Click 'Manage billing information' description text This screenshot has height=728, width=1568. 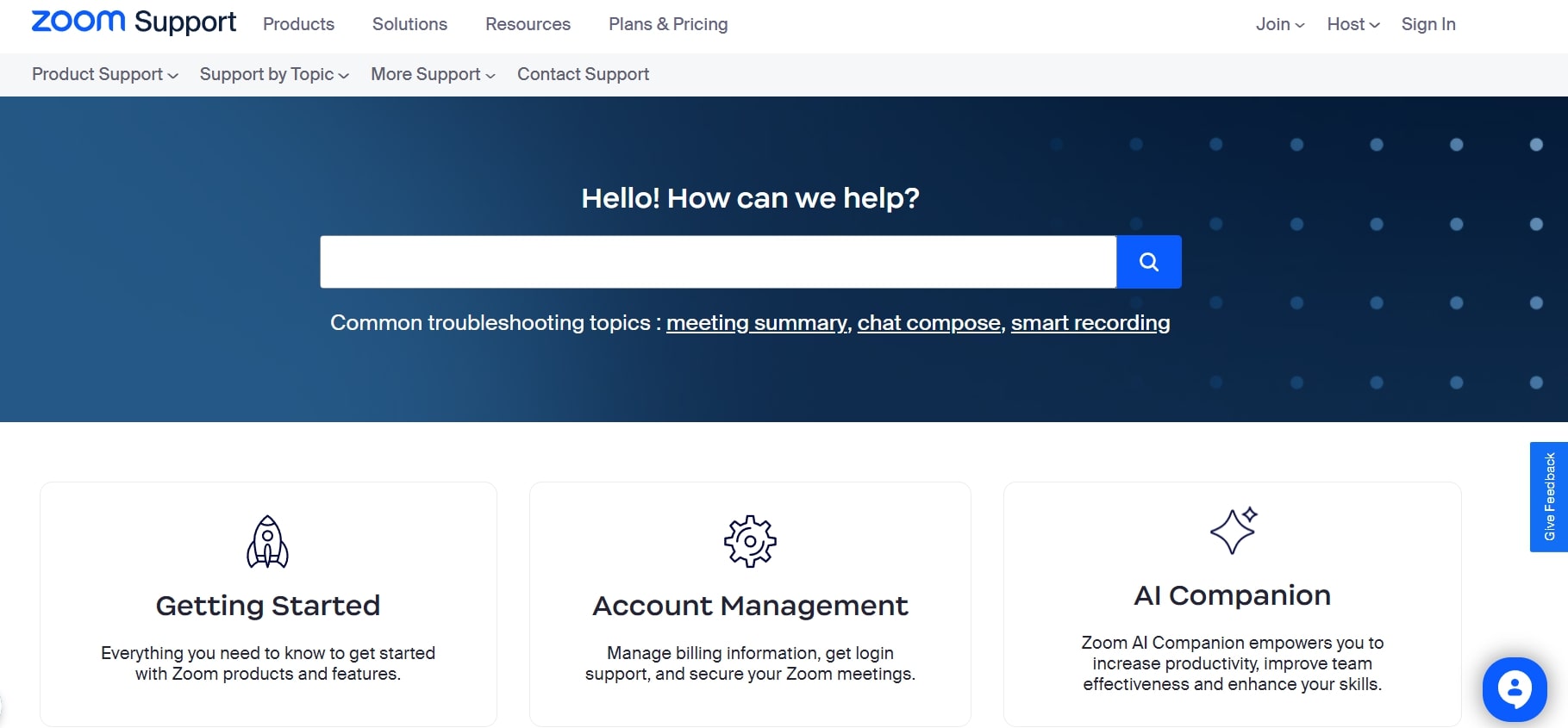[x=750, y=663]
